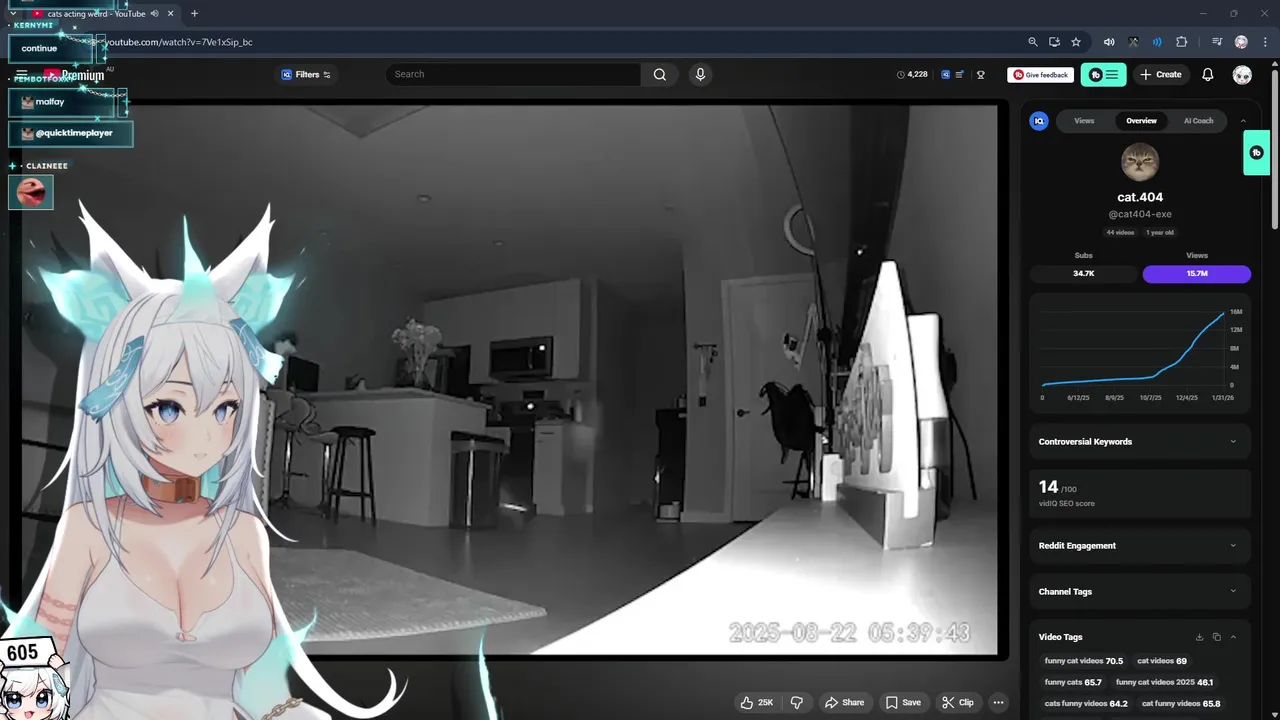Click install app icon in address bar
Viewport: 1280px width, 720px height.
1054,42
